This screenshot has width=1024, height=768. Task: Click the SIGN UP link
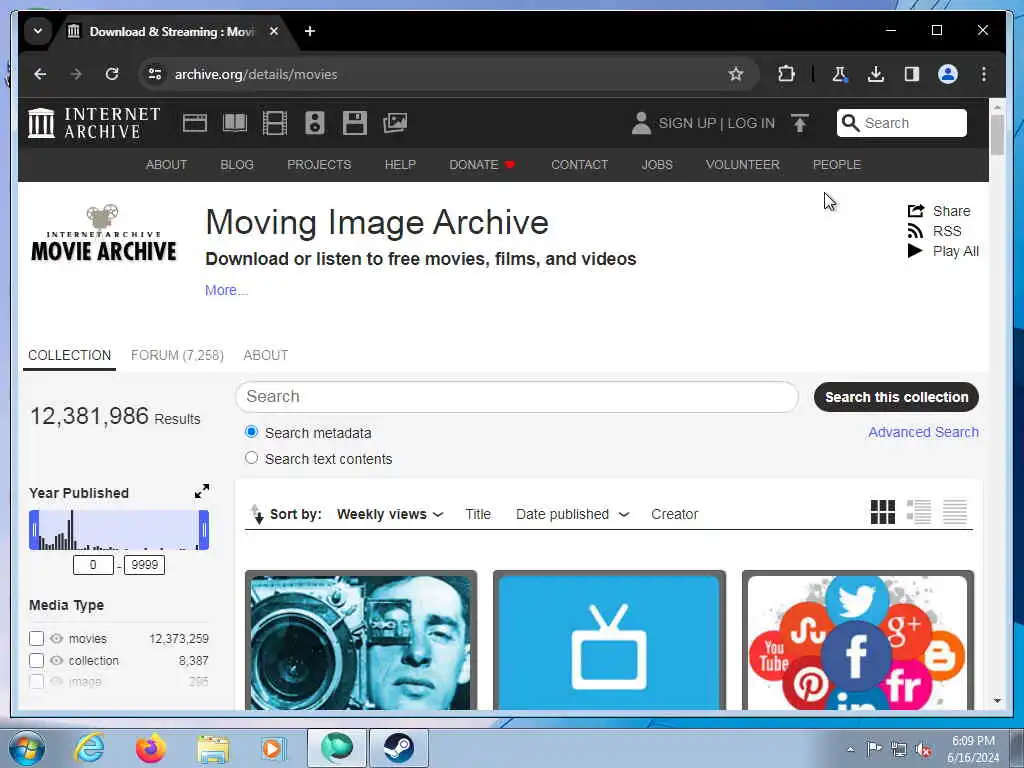tap(687, 123)
